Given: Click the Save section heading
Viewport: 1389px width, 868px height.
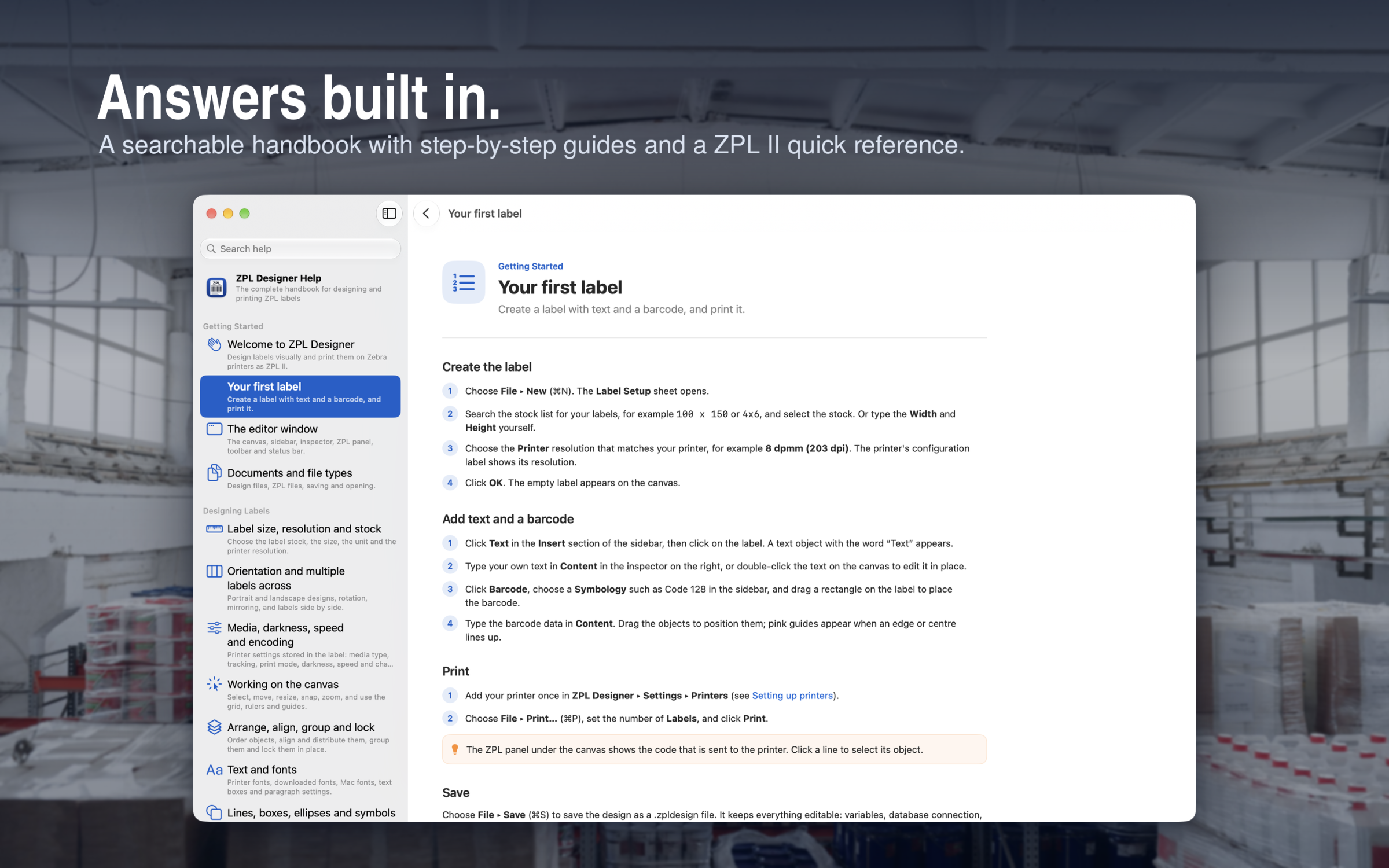Looking at the screenshot, I should tap(455, 793).
